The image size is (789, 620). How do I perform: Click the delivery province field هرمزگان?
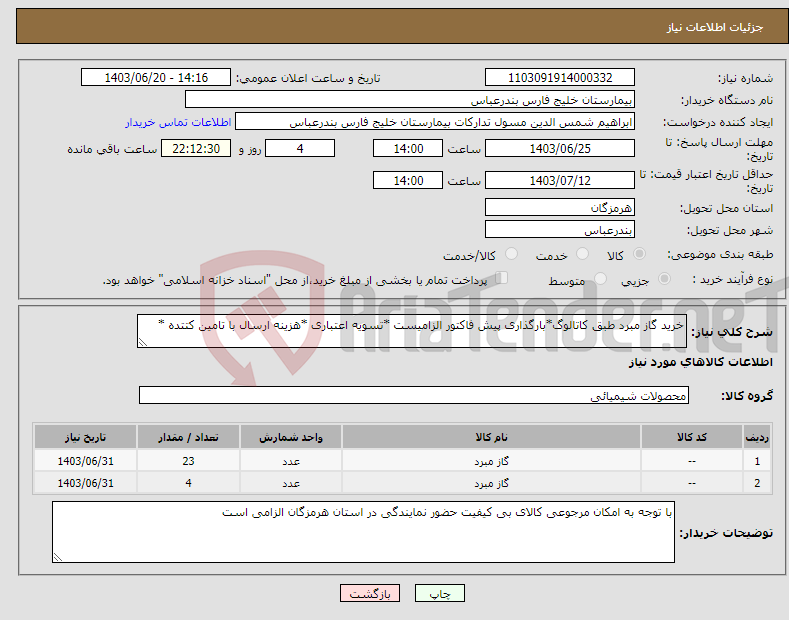[560, 207]
